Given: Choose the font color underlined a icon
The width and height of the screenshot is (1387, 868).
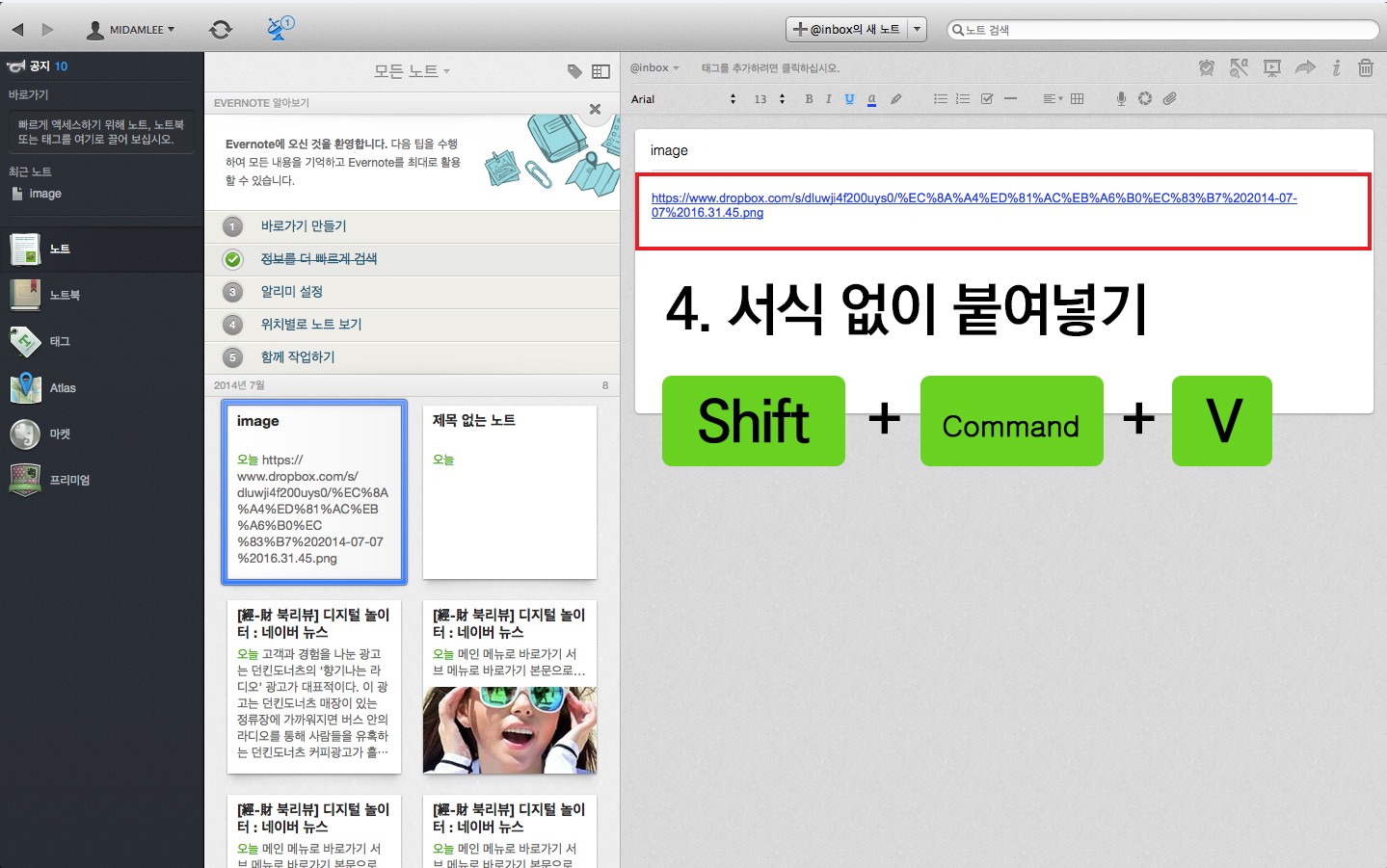Looking at the screenshot, I should 871,99.
